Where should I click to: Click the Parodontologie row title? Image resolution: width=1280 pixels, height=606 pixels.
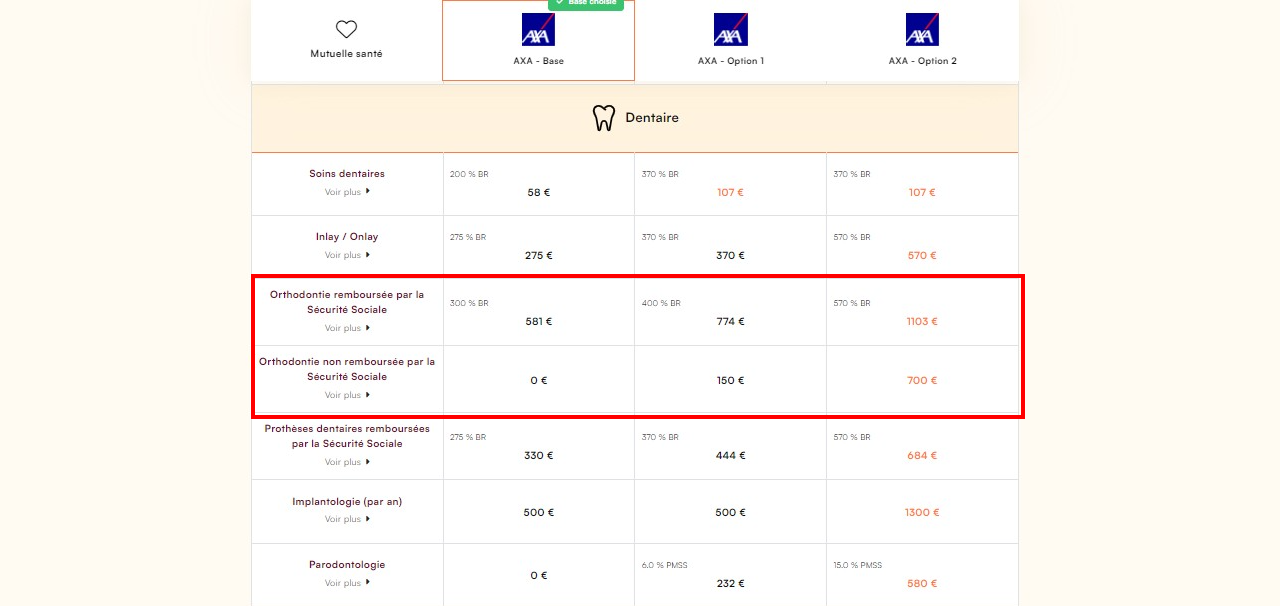tap(347, 565)
